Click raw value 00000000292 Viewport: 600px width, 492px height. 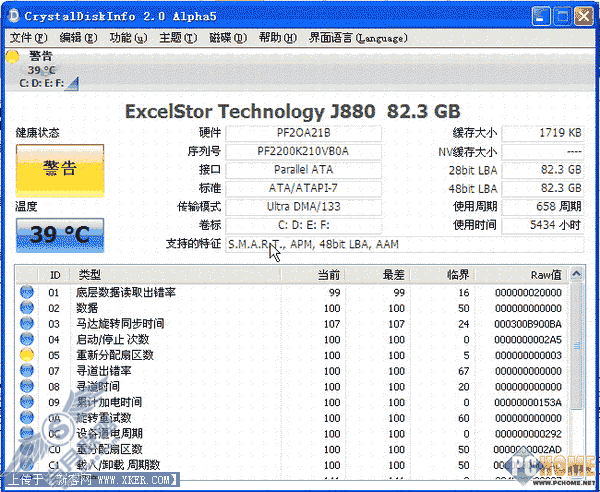pyautogui.click(x=528, y=434)
